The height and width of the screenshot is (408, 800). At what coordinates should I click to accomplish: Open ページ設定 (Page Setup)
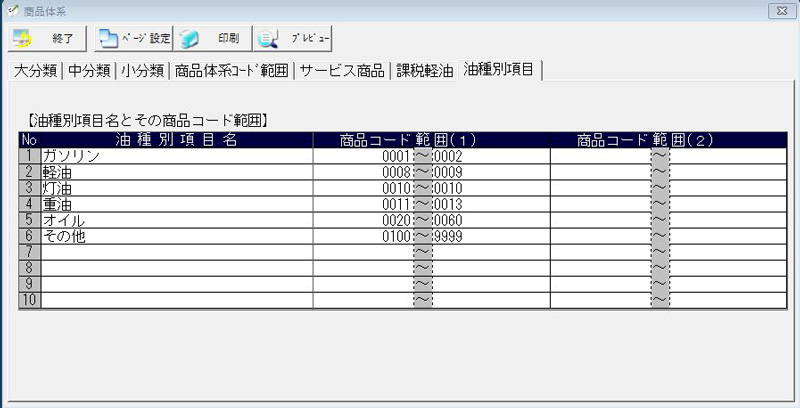(134, 39)
